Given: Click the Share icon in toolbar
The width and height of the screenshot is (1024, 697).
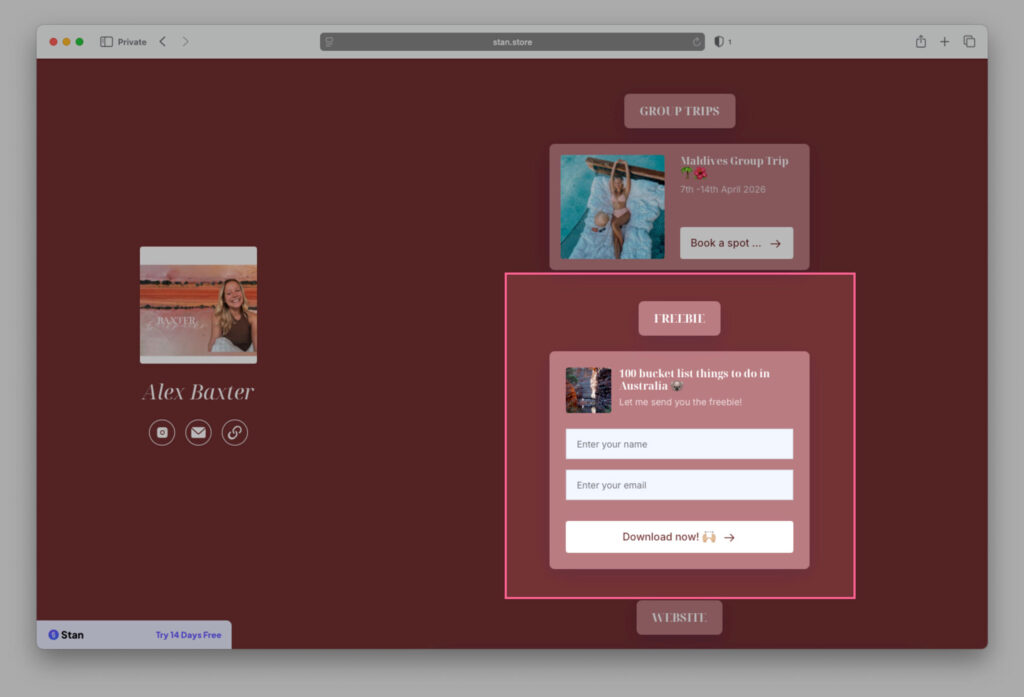Looking at the screenshot, I should point(920,42).
